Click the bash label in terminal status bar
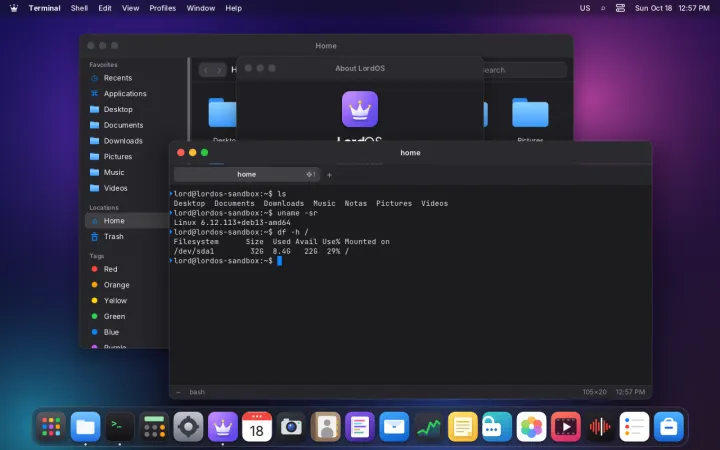 [197, 392]
